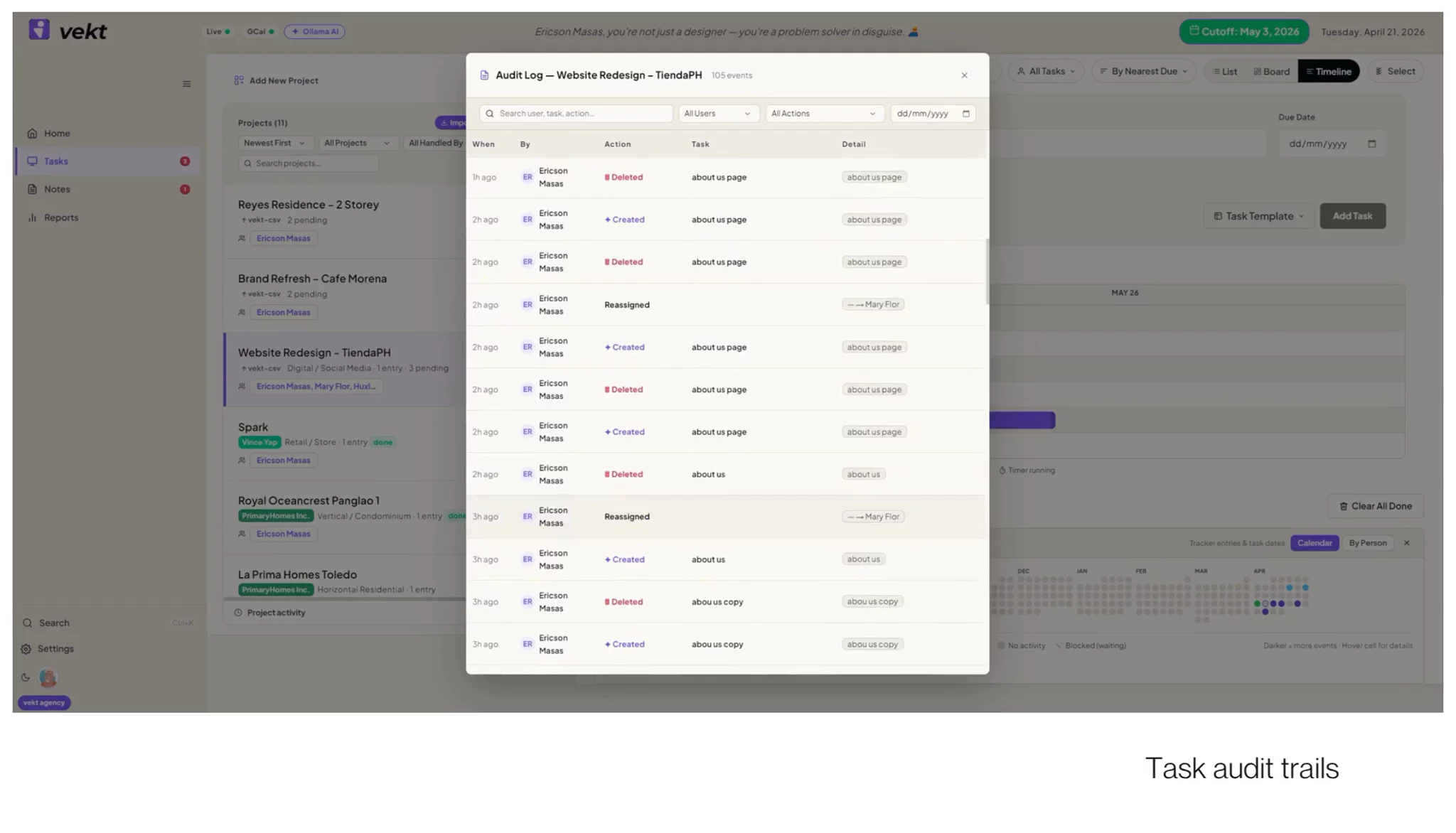Focus the audit log search field
The height and width of the screenshot is (833, 1456).
click(576, 114)
